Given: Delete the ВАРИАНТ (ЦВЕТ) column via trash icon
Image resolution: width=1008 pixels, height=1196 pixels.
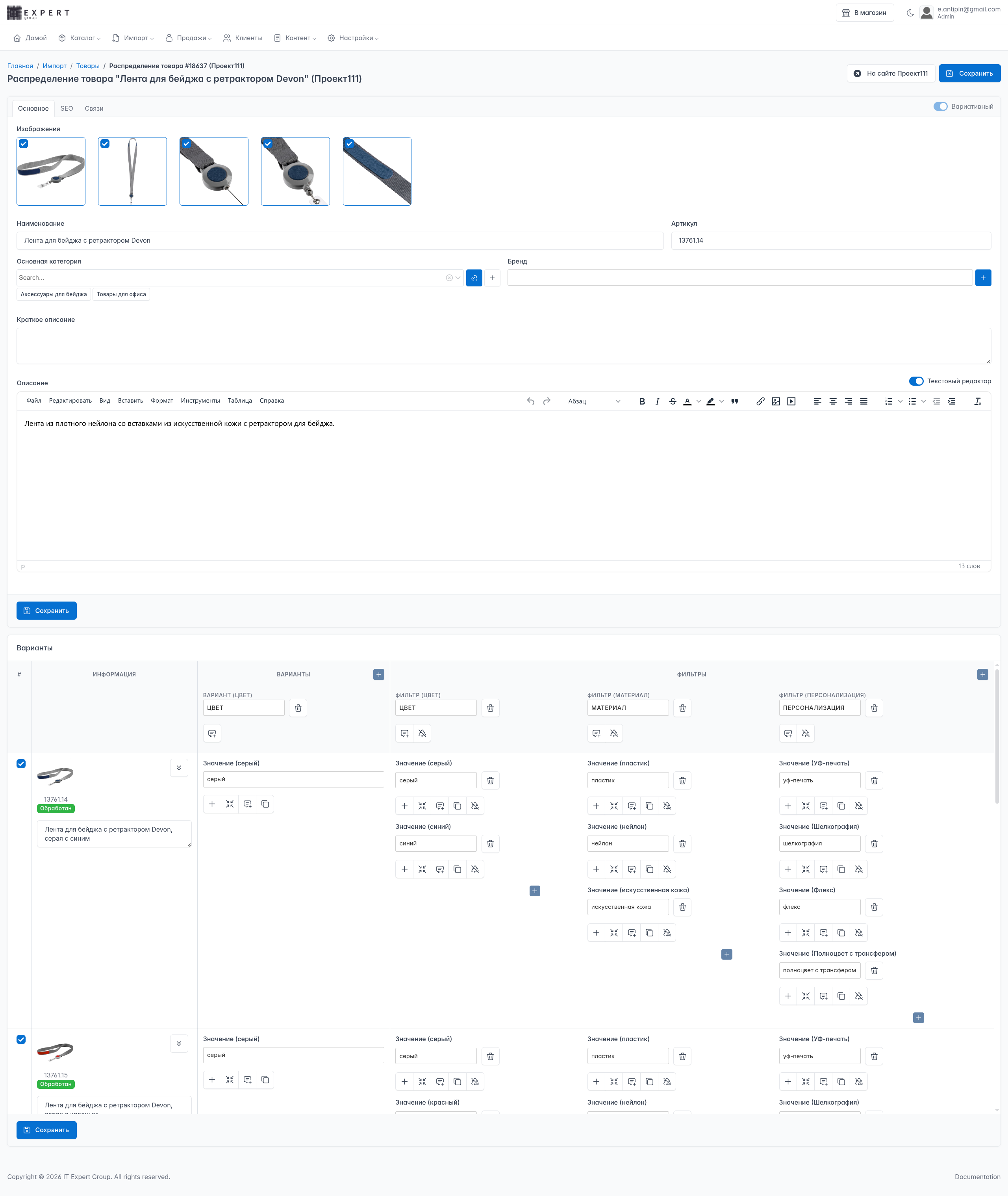Looking at the screenshot, I should [298, 708].
